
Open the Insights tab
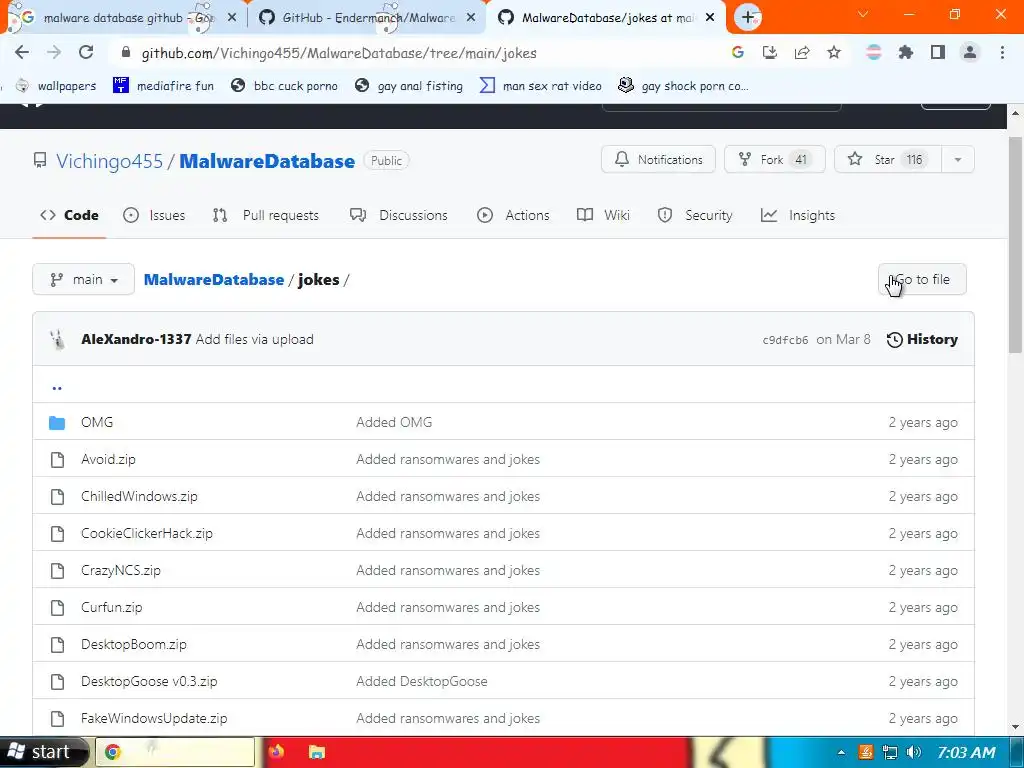pyautogui.click(x=798, y=216)
